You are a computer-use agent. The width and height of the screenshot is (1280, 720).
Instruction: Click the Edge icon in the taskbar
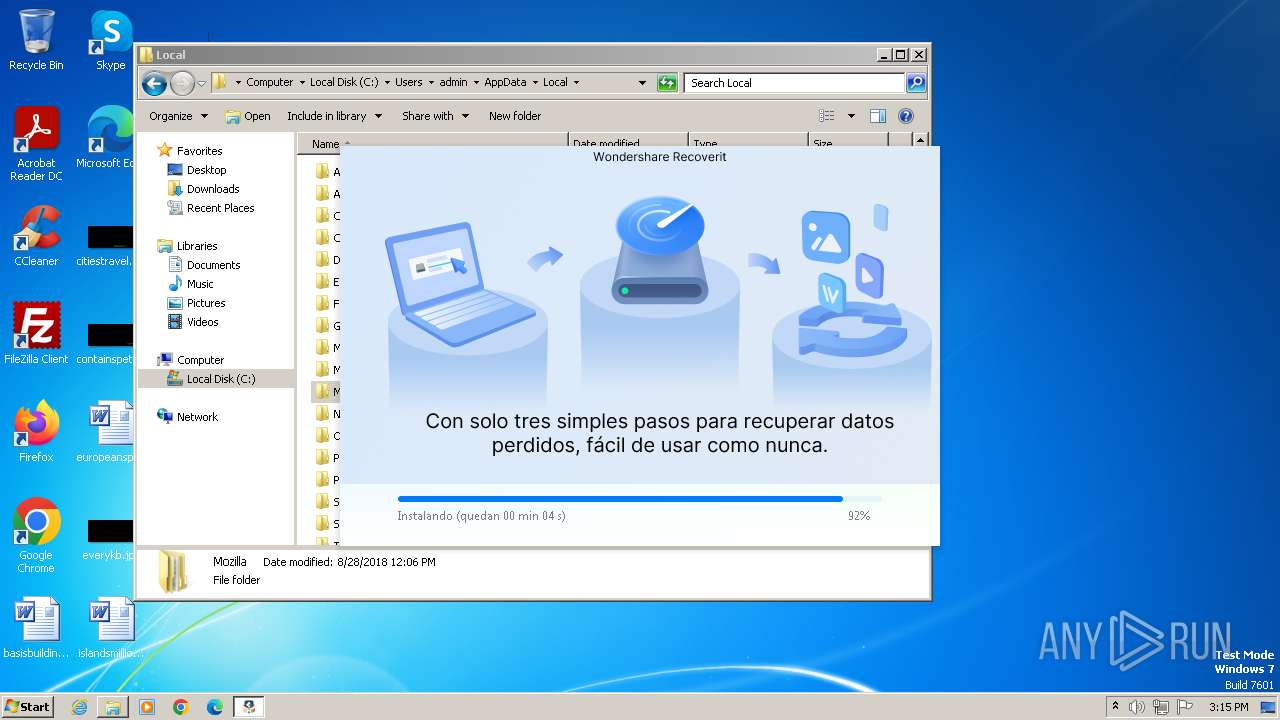pos(215,707)
